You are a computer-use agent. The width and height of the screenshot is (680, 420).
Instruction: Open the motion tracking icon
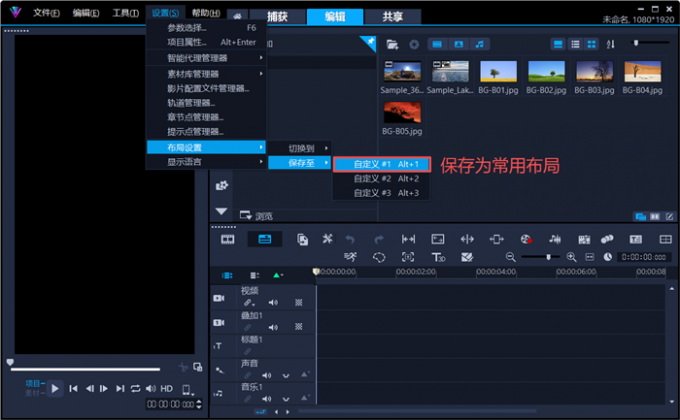tap(408, 257)
